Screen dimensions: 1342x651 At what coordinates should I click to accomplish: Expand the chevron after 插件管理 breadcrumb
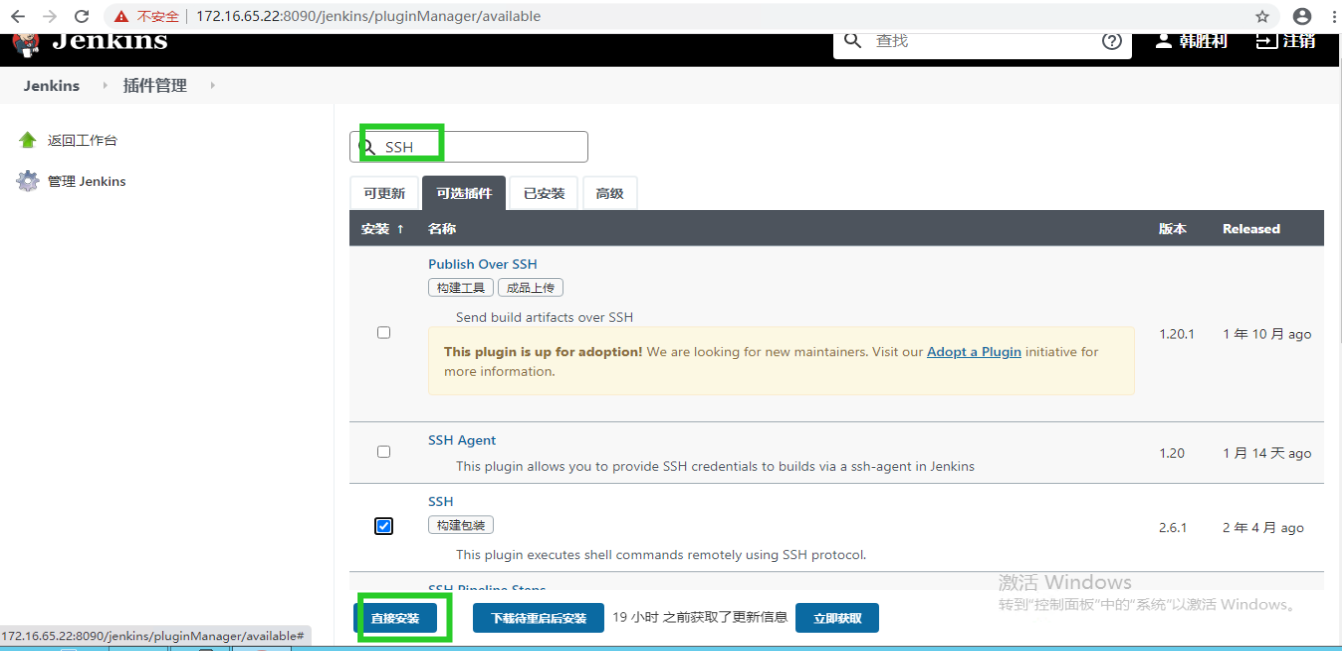tap(213, 86)
